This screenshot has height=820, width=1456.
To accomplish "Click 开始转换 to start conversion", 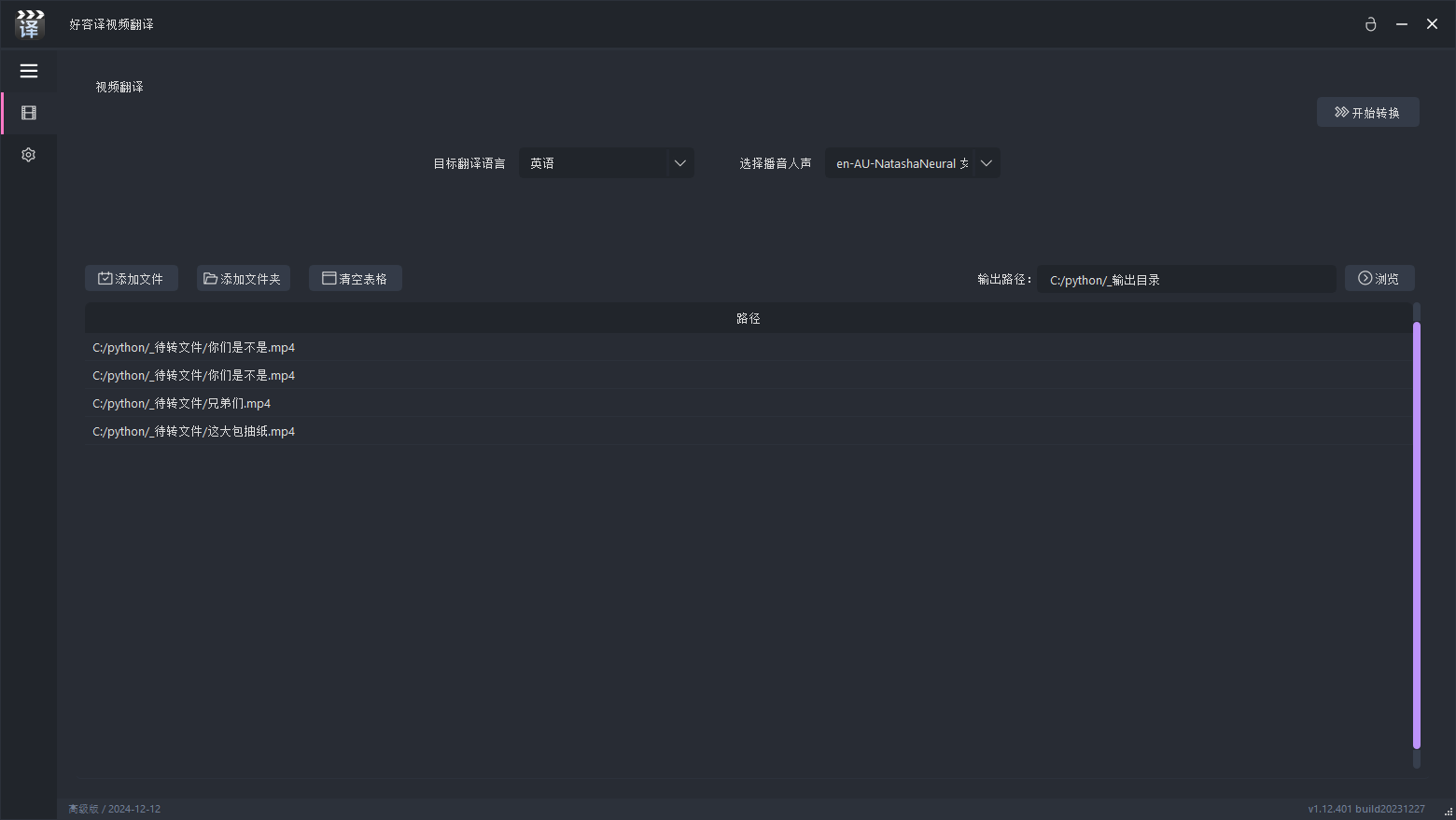I will pos(1367,112).
